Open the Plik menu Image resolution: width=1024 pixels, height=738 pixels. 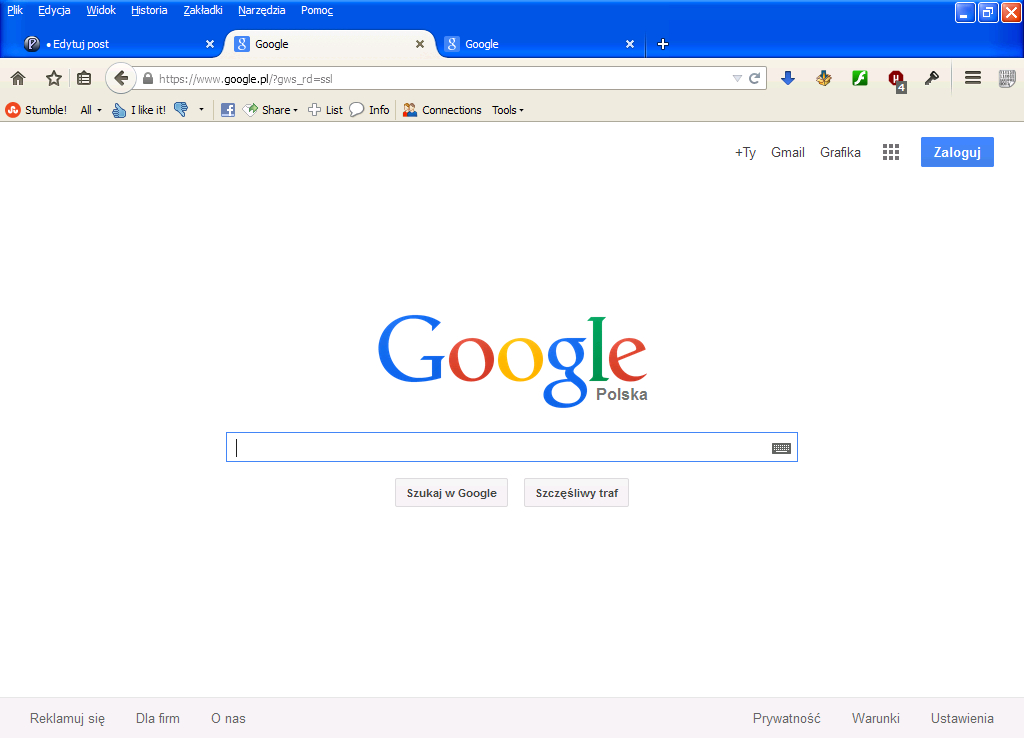tap(15, 10)
